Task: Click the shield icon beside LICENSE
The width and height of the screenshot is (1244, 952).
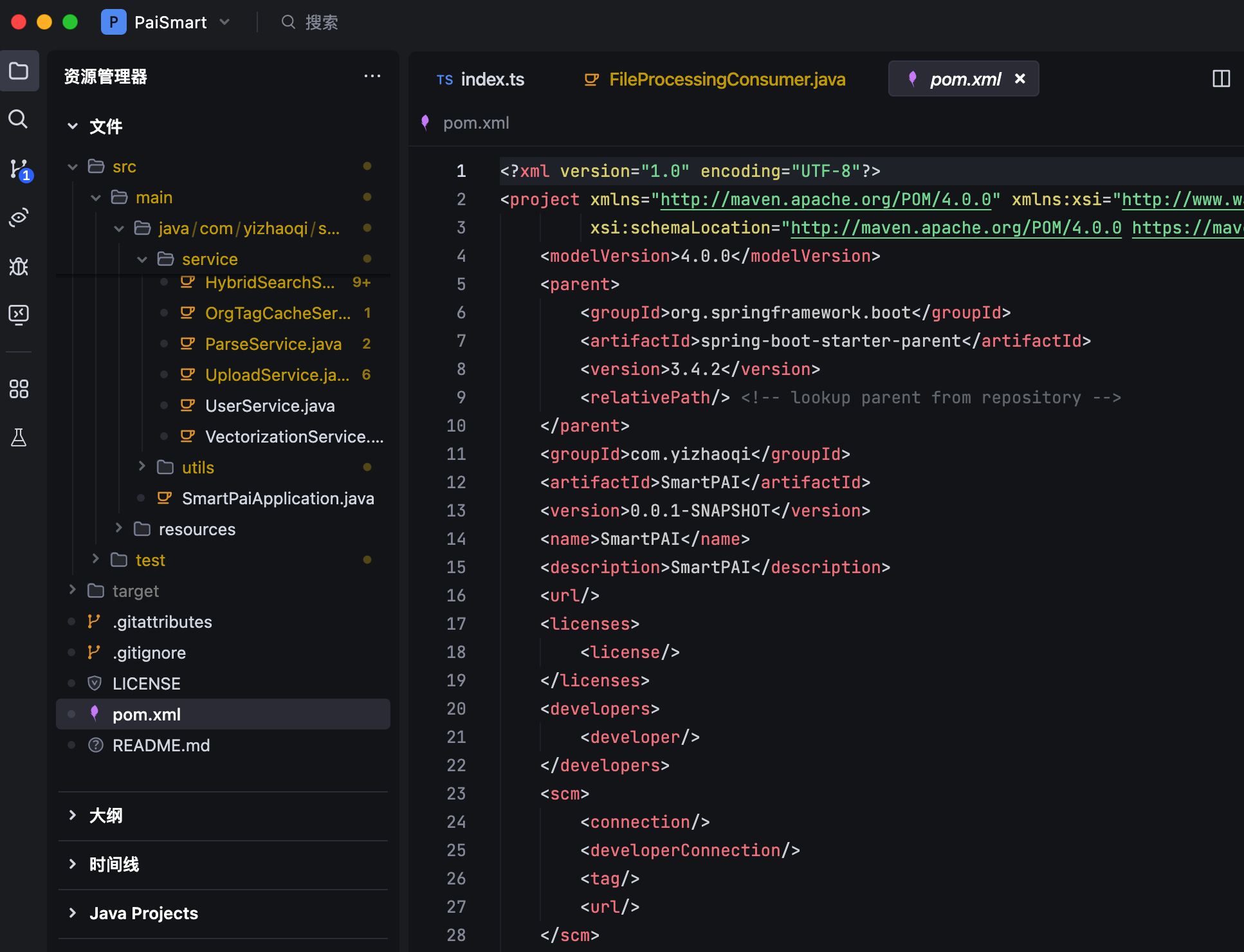Action: click(95, 683)
